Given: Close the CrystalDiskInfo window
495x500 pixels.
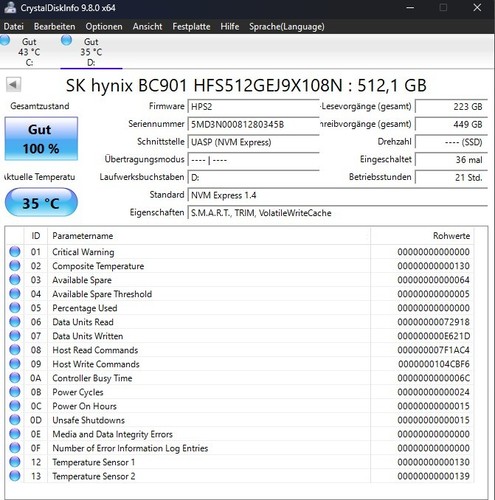Looking at the screenshot, I should tap(477, 7).
